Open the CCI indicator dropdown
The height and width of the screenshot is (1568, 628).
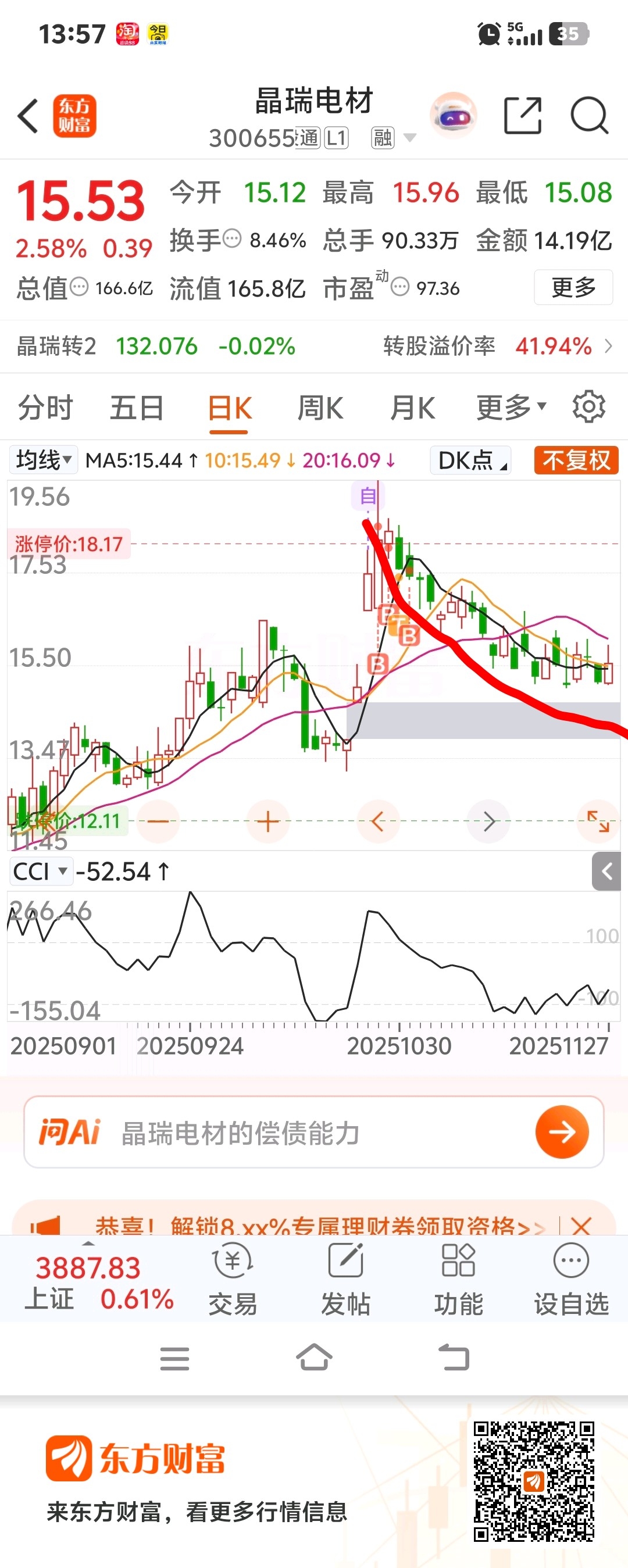[40, 871]
